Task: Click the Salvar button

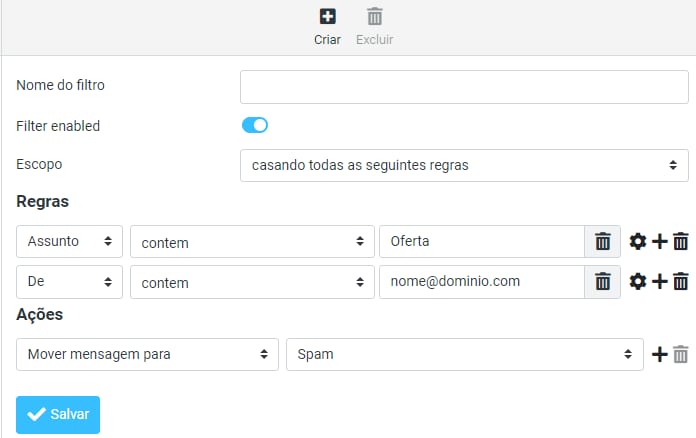Action: click(58, 414)
